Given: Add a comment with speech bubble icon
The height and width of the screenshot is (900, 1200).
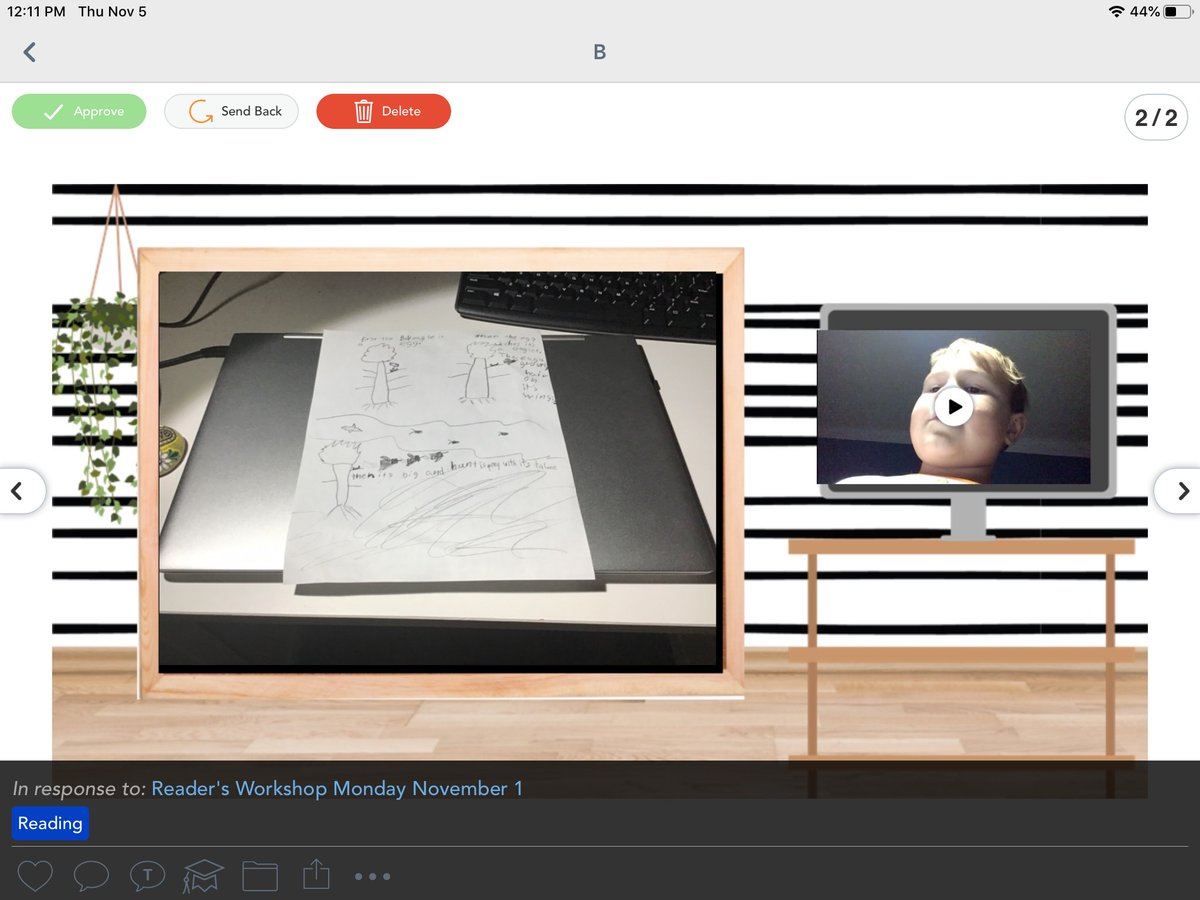Looking at the screenshot, I should 91,876.
